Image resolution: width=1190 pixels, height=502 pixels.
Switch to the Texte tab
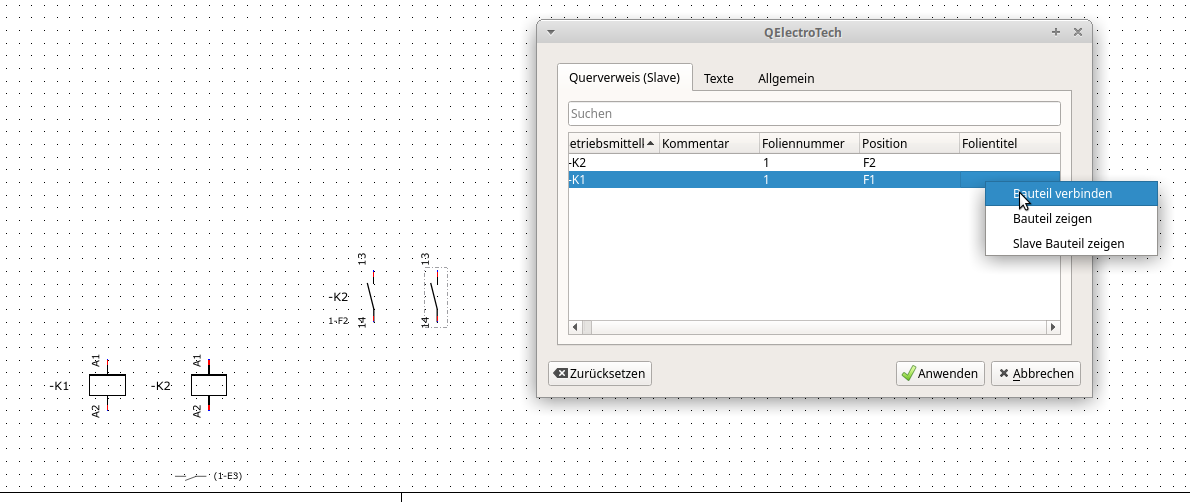coord(718,78)
